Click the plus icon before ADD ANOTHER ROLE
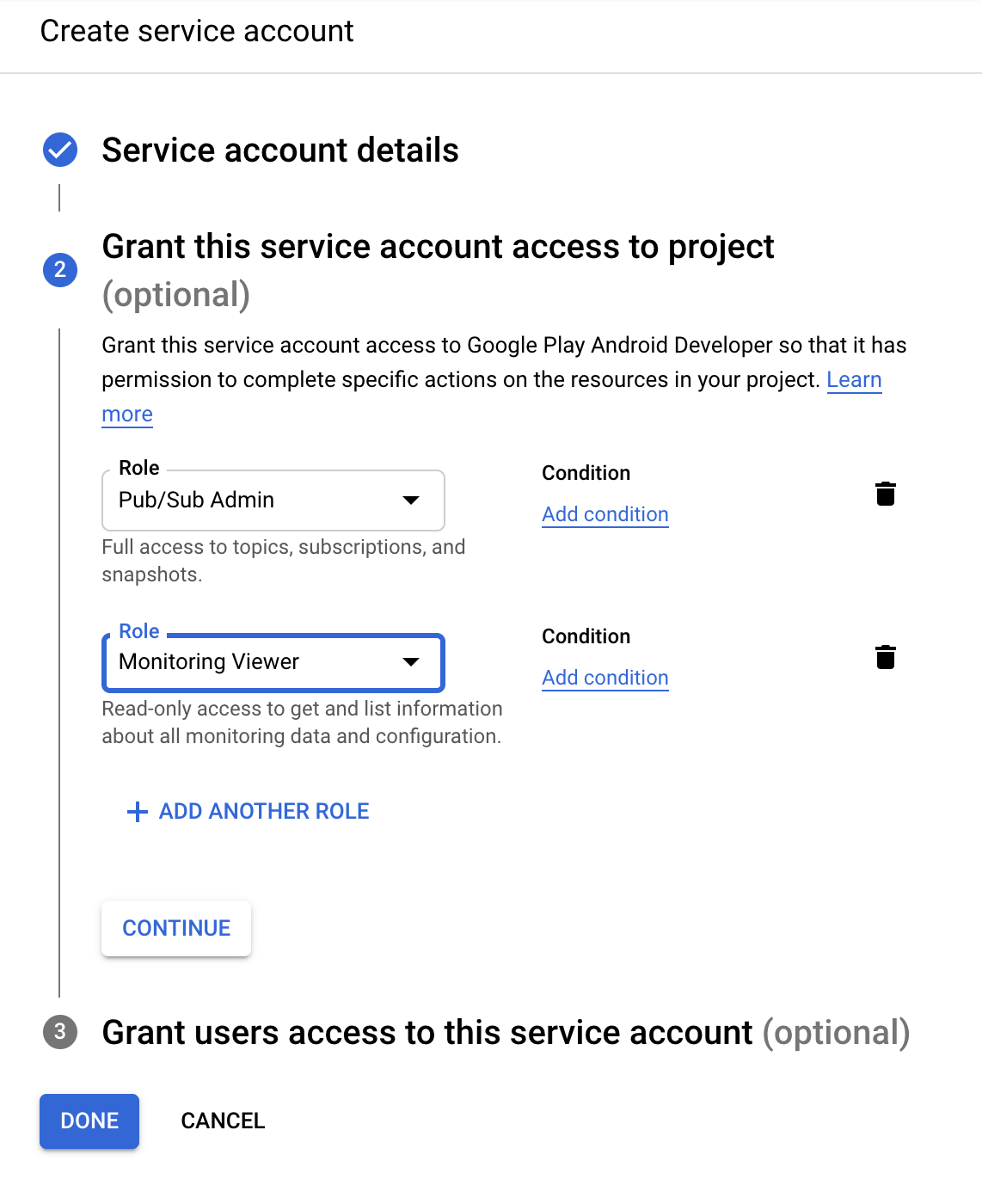982x1204 pixels. pos(138,812)
